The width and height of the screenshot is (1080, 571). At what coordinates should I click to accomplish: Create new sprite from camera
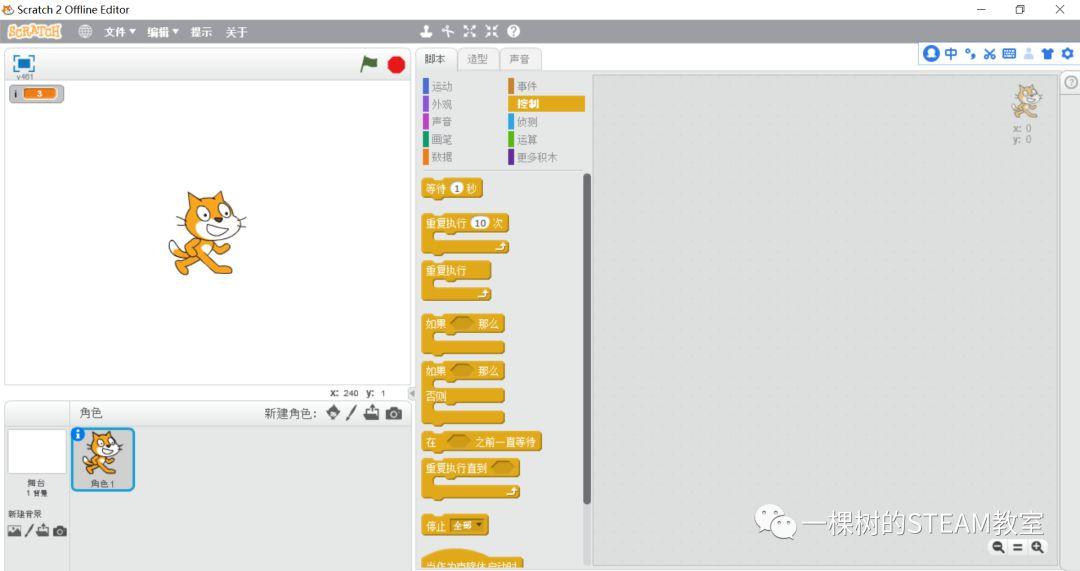tap(393, 413)
